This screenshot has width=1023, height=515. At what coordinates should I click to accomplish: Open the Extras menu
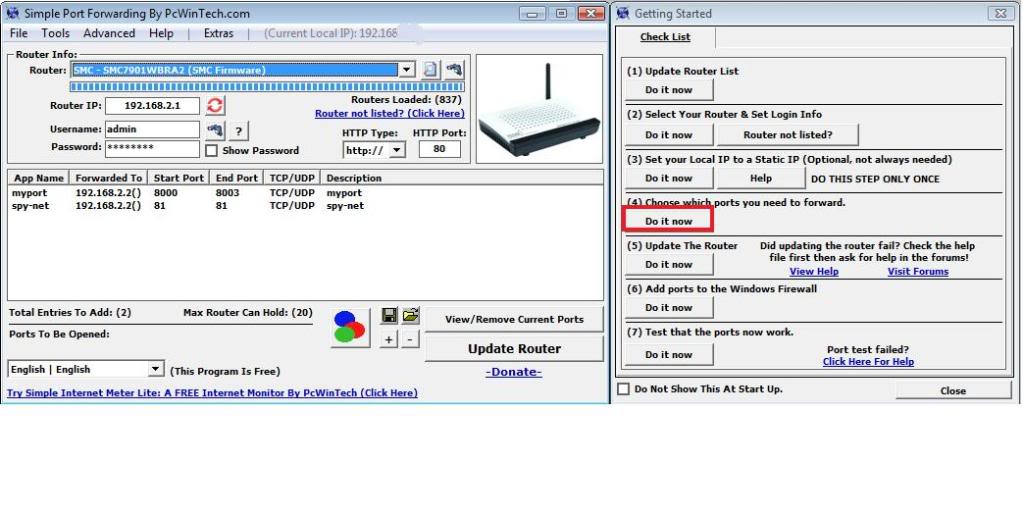(219, 33)
